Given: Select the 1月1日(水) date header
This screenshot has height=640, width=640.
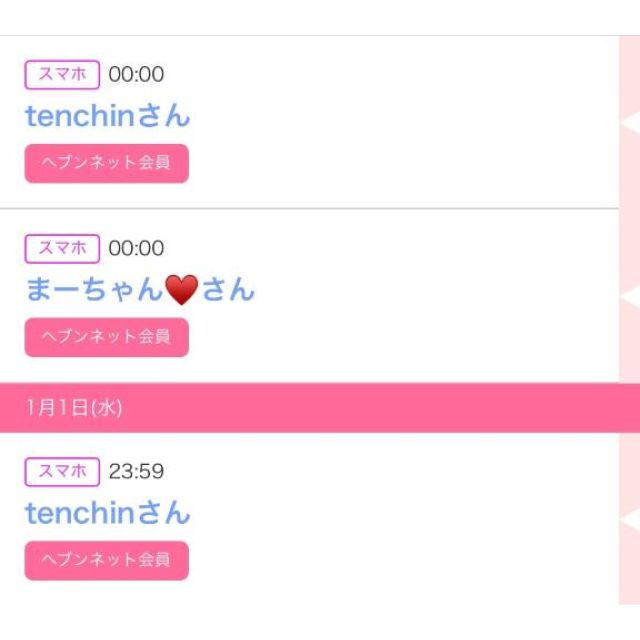Looking at the screenshot, I should [x=75, y=408].
